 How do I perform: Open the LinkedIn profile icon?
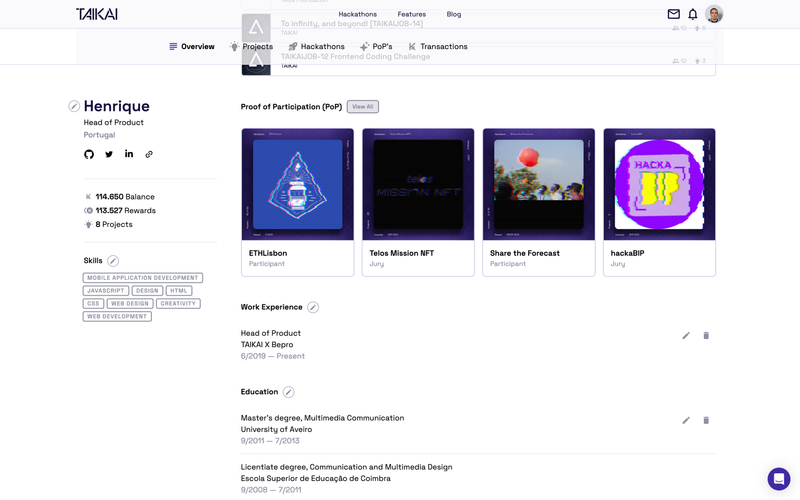129,154
